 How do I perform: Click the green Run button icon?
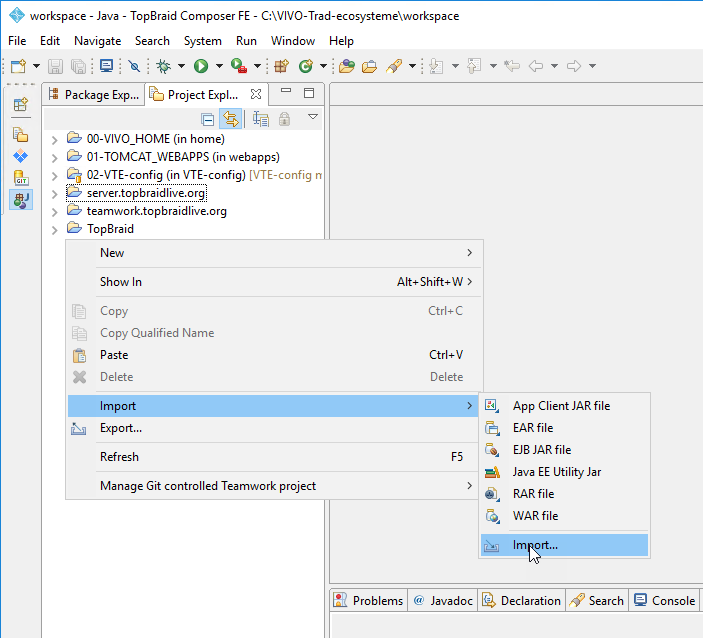(201, 66)
